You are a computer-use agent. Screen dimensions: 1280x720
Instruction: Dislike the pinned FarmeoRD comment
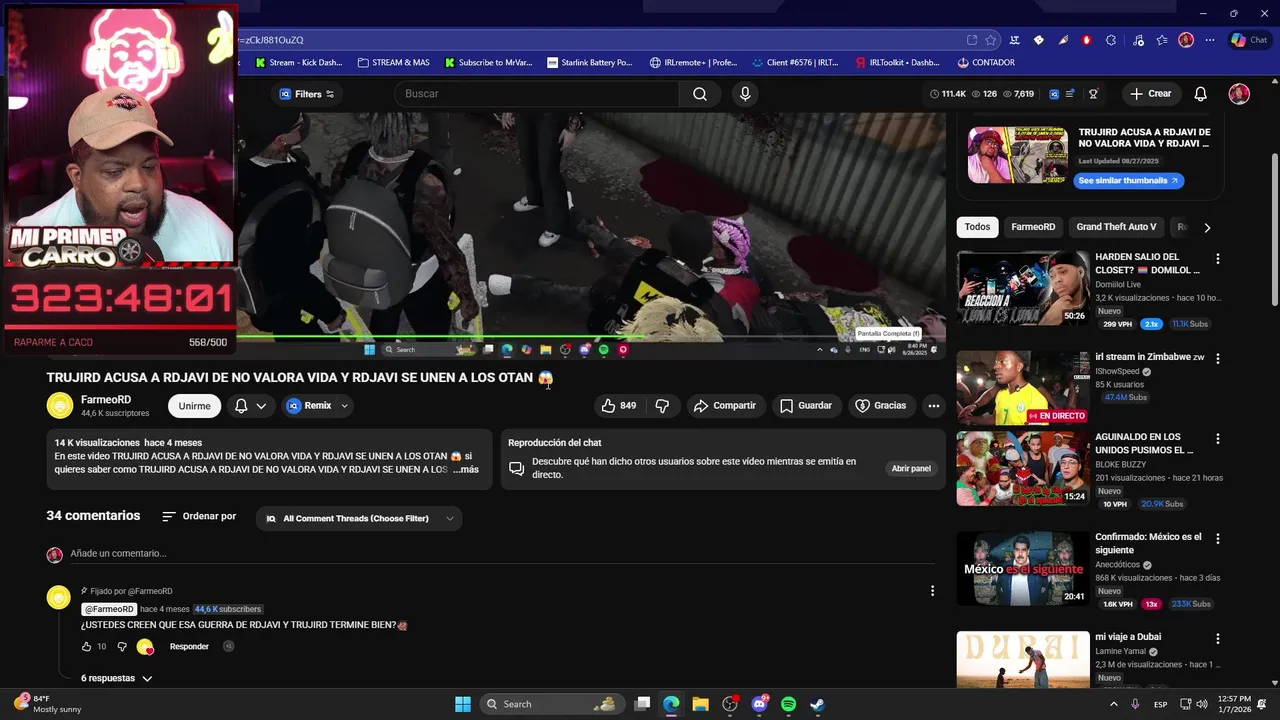click(122, 647)
